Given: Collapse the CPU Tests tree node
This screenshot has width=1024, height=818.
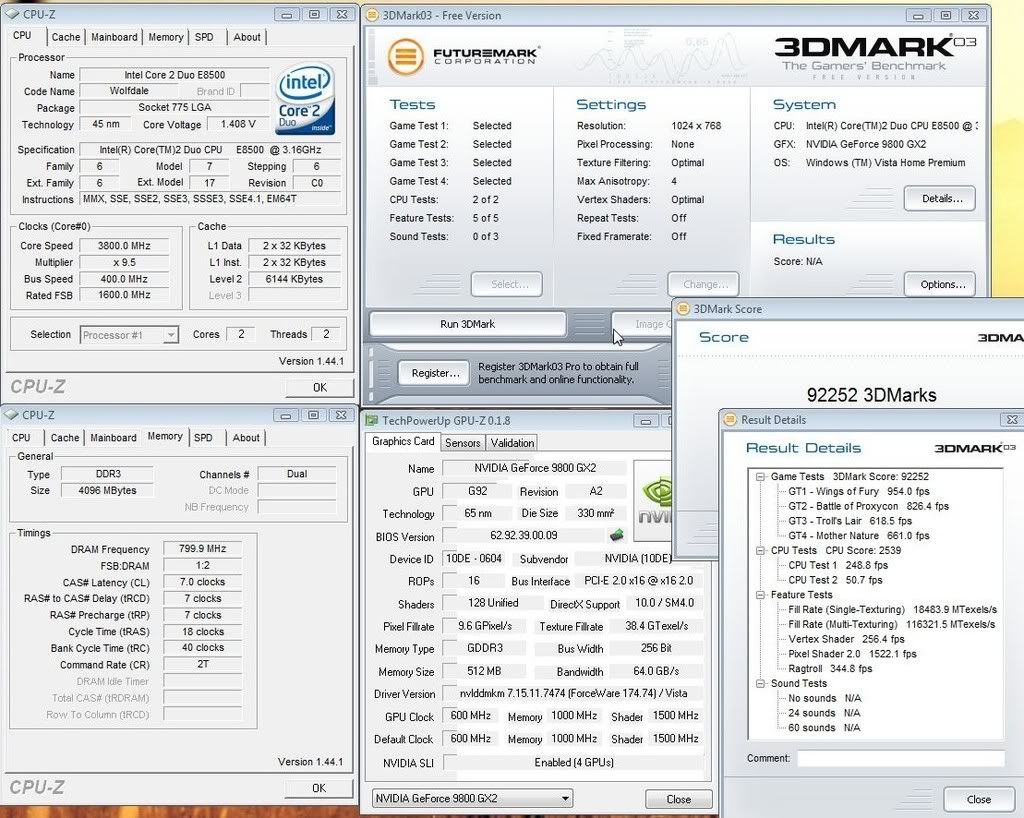Looking at the screenshot, I should [760, 550].
